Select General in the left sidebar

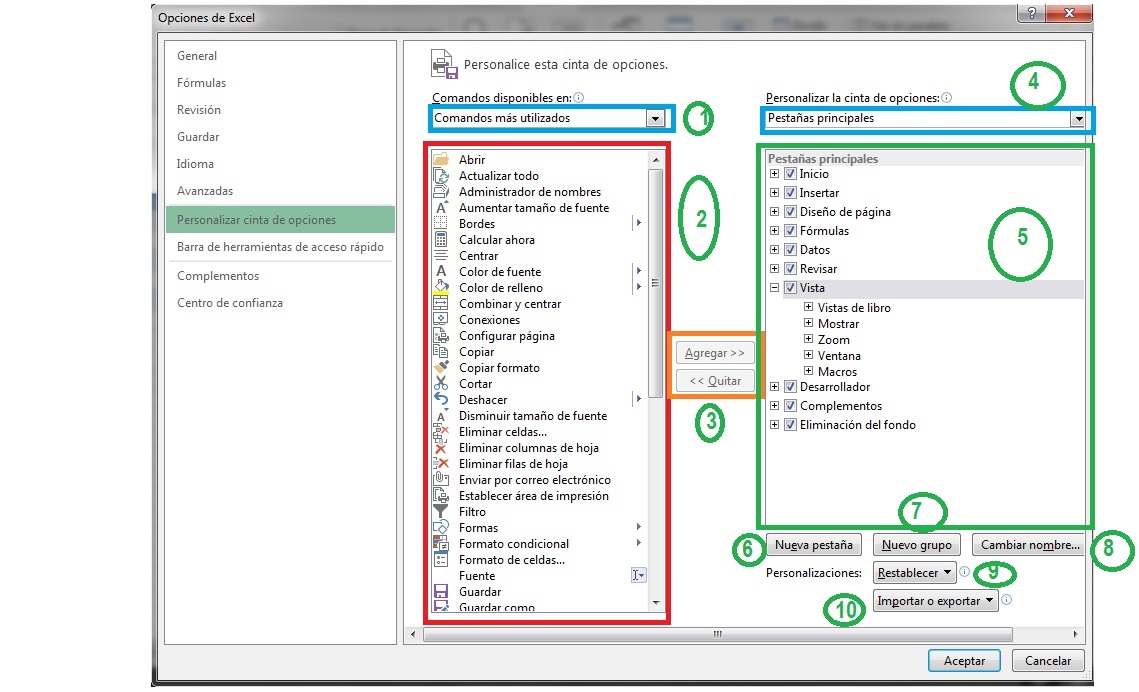(197, 56)
